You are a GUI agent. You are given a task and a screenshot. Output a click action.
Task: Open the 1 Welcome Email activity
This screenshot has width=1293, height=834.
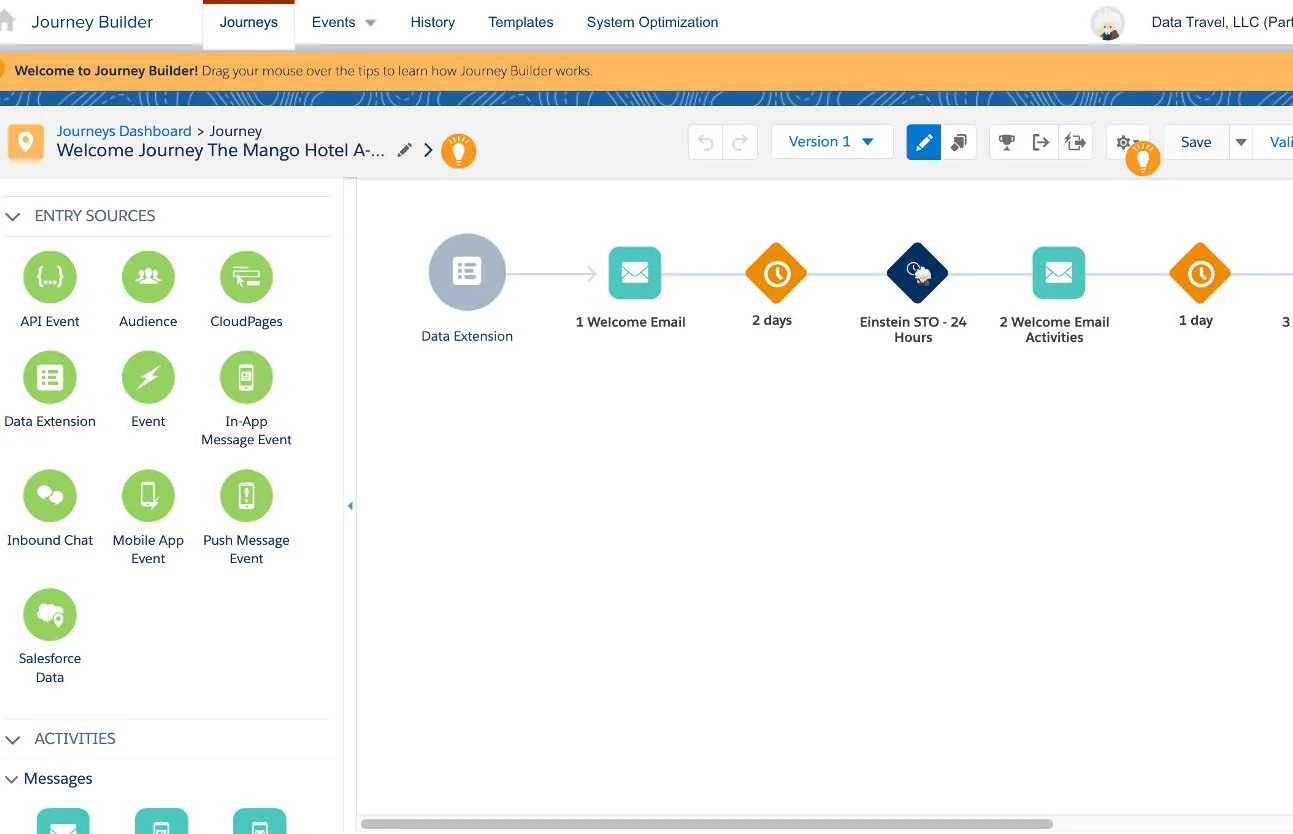(x=635, y=272)
